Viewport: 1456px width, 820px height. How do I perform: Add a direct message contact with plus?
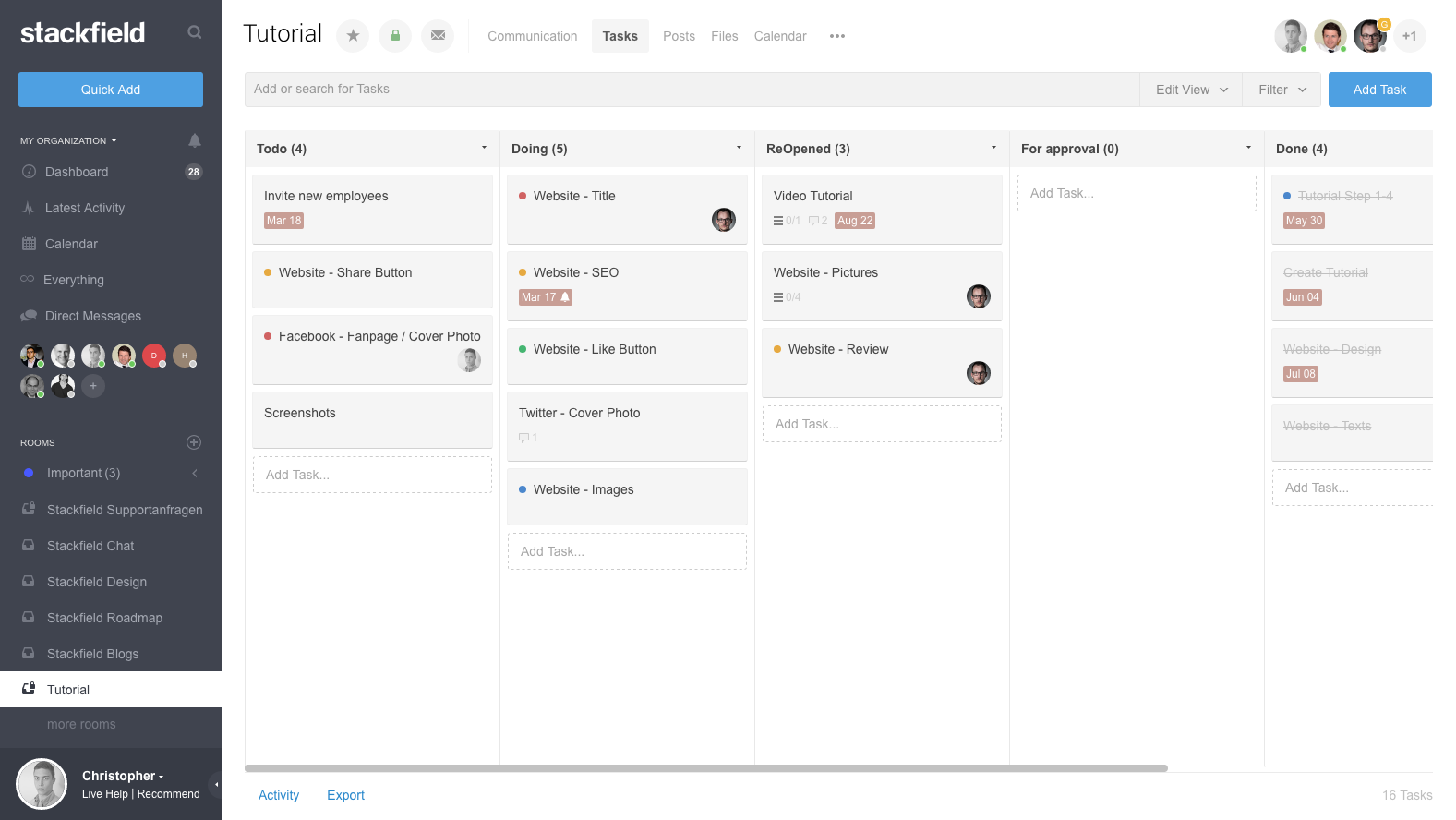93,386
